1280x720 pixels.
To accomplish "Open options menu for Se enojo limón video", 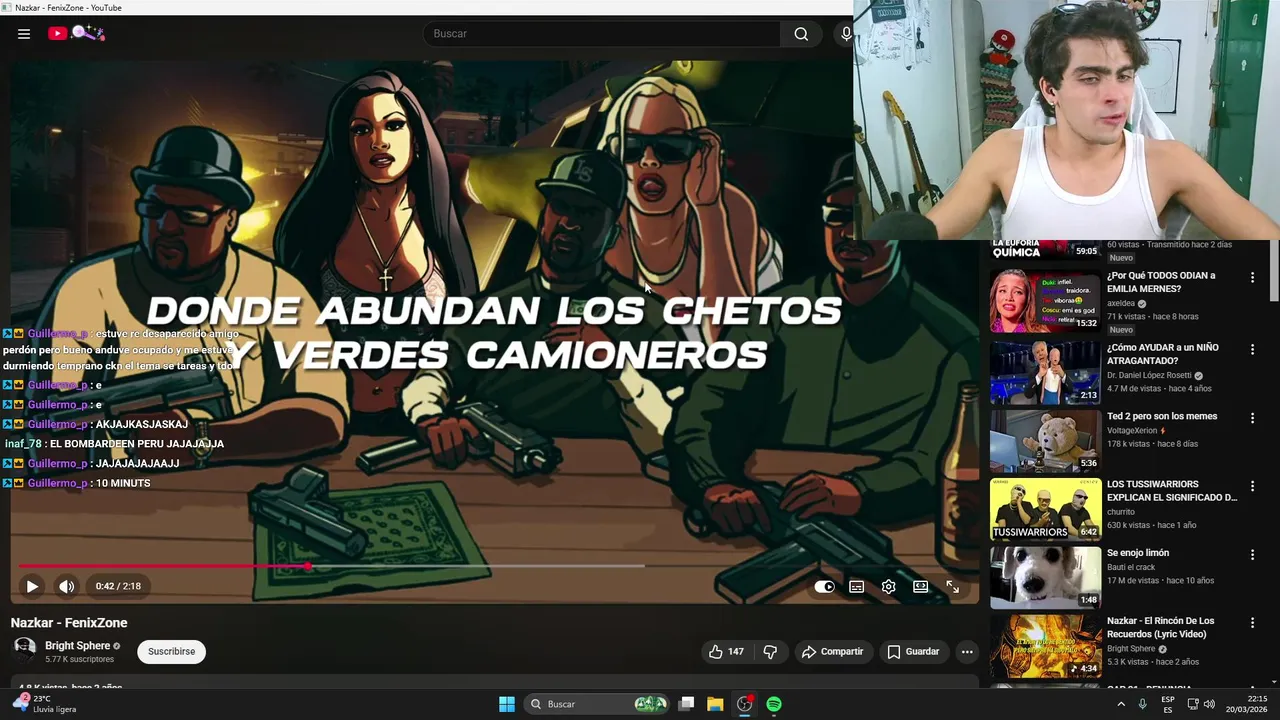I will [1252, 554].
